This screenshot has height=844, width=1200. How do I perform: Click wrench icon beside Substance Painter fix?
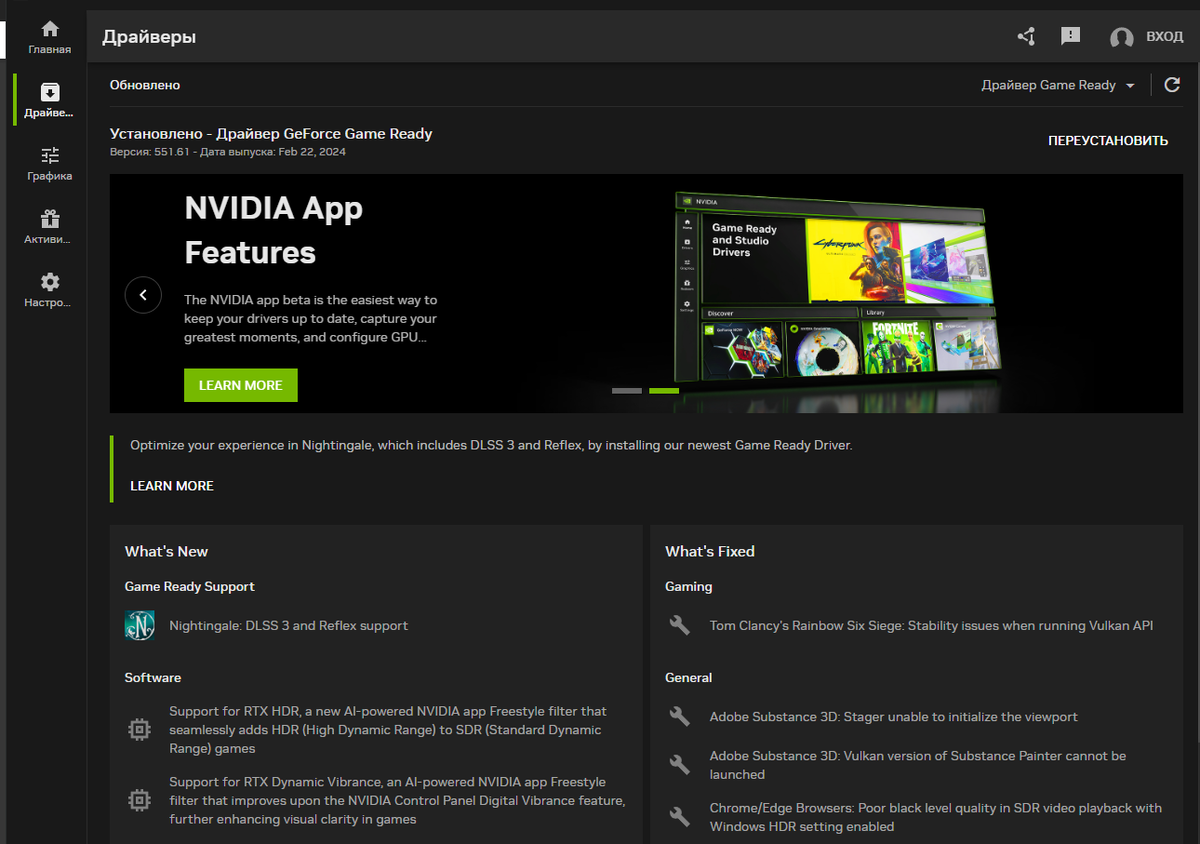(x=680, y=765)
